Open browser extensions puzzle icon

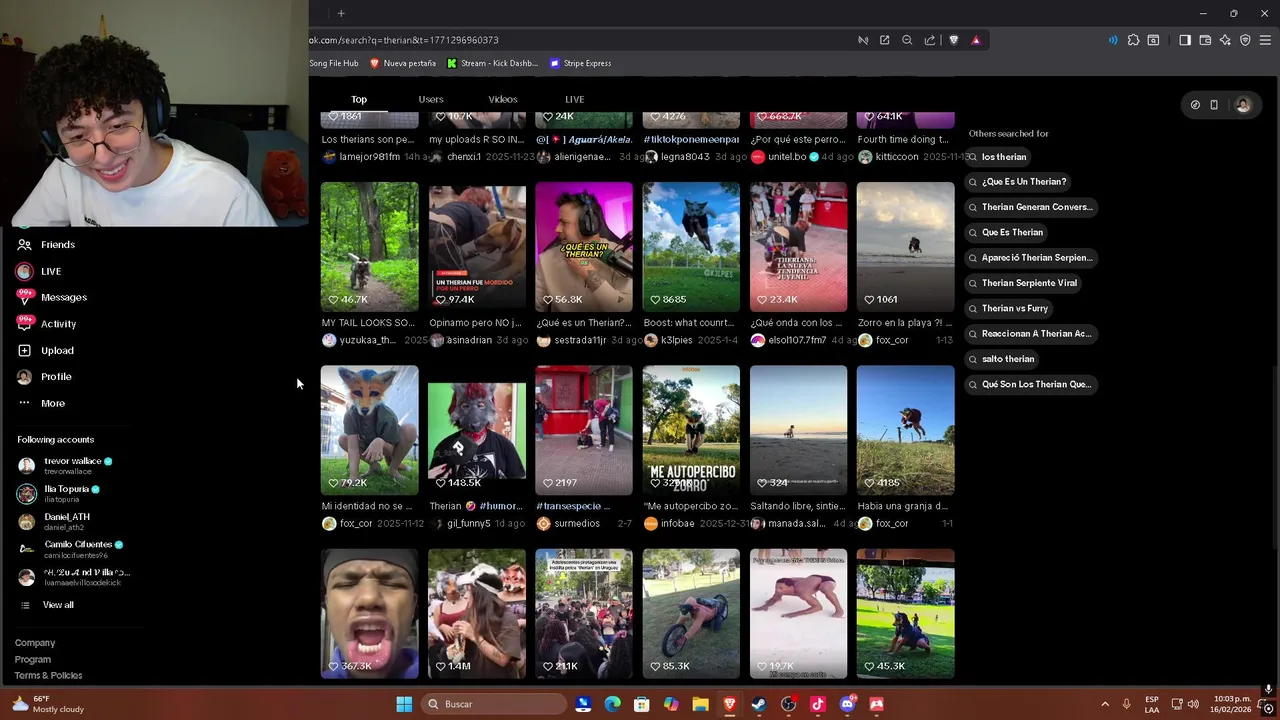[1133, 40]
